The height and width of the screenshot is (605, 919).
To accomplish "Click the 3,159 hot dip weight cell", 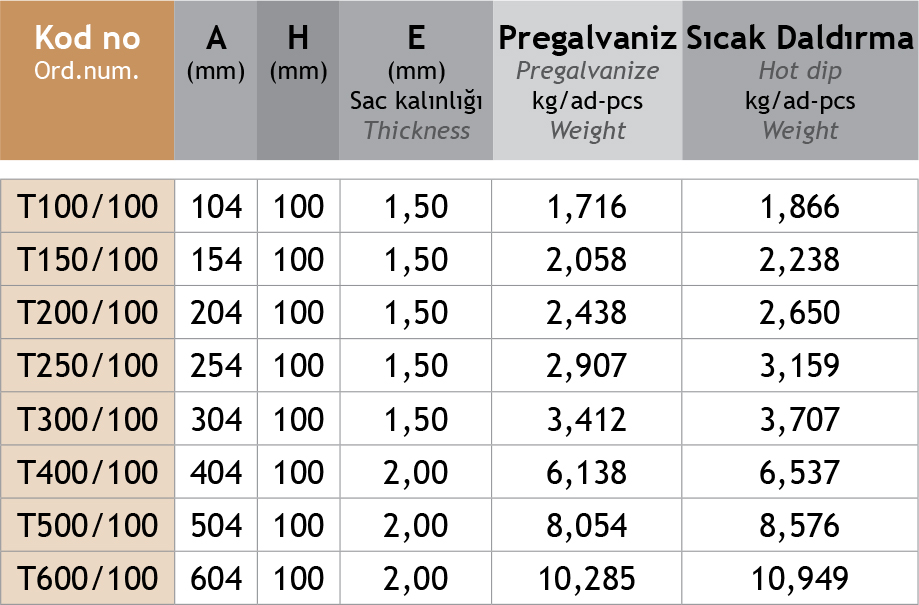I will [800, 366].
